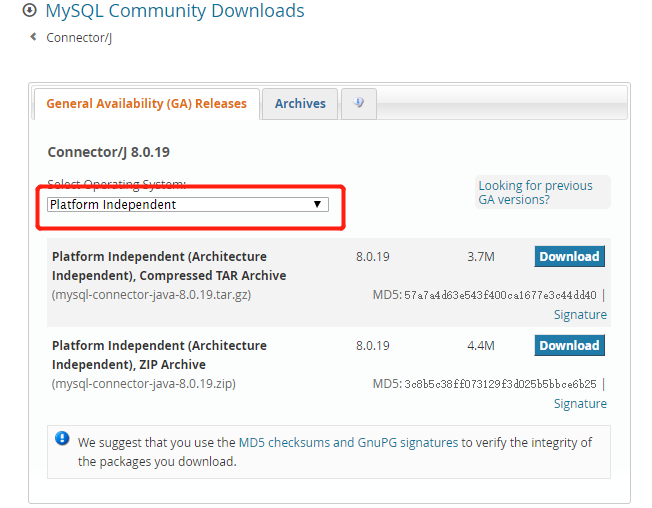Click the blue info icon in the suggestion box

(x=62, y=438)
